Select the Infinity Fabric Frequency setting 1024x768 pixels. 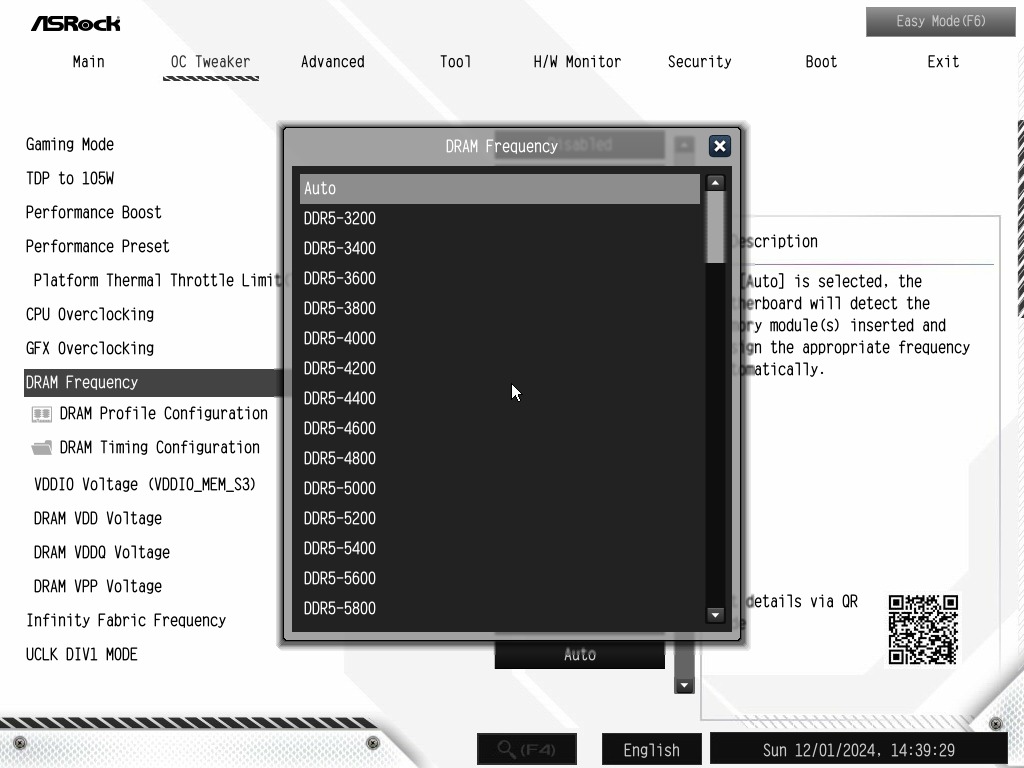click(x=126, y=620)
